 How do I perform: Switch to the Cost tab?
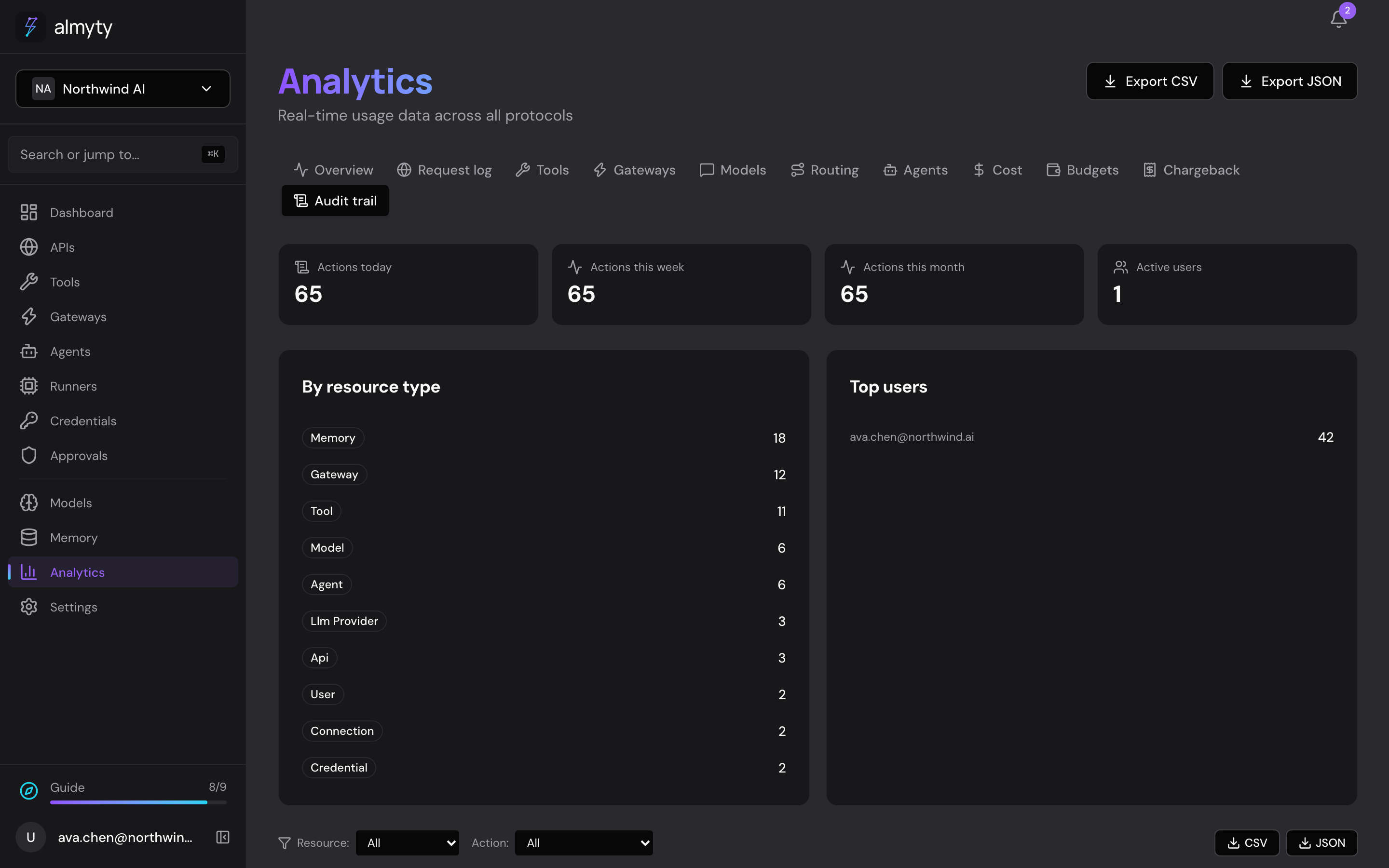coord(997,170)
